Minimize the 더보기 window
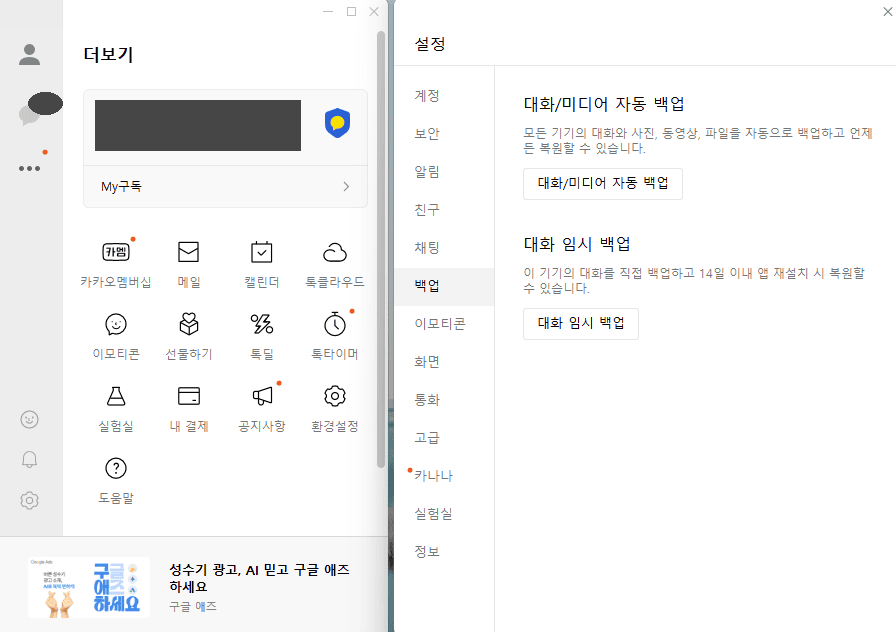The image size is (896, 632). pyautogui.click(x=328, y=11)
